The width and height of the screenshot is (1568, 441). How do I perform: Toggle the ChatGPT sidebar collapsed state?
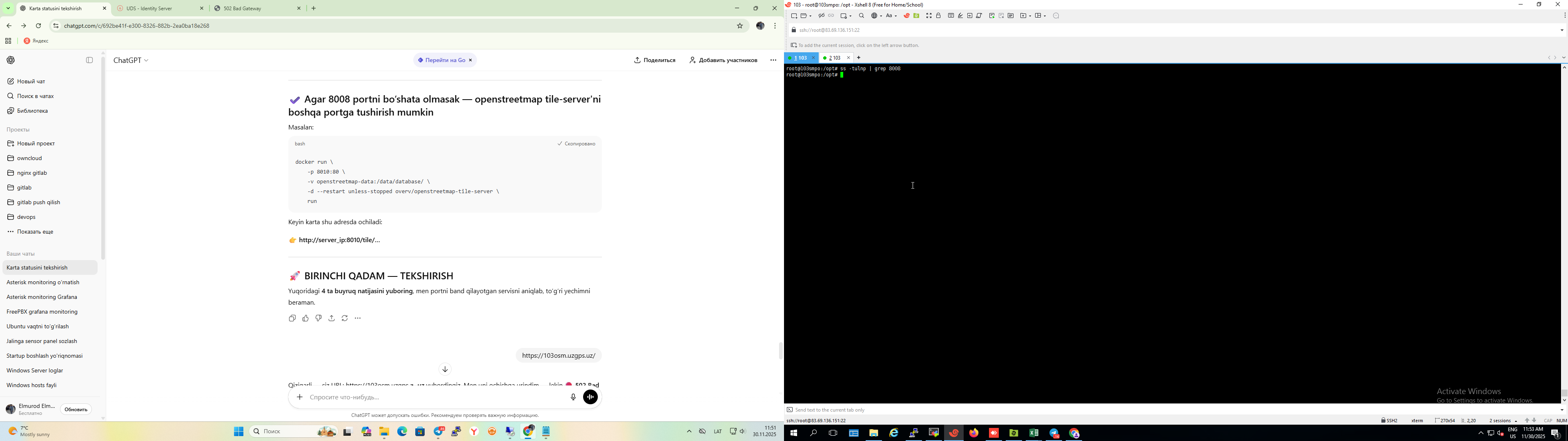(x=89, y=60)
